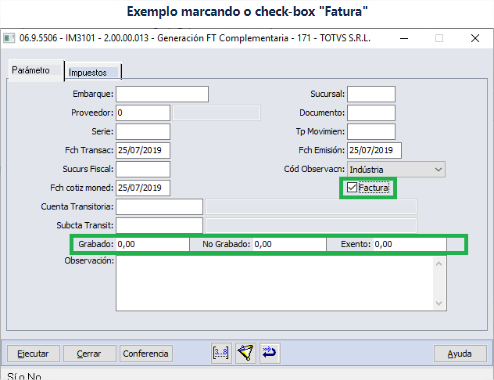Toggle the Factura checkbox
Screen dimensions: 494x380
[x=352, y=187]
